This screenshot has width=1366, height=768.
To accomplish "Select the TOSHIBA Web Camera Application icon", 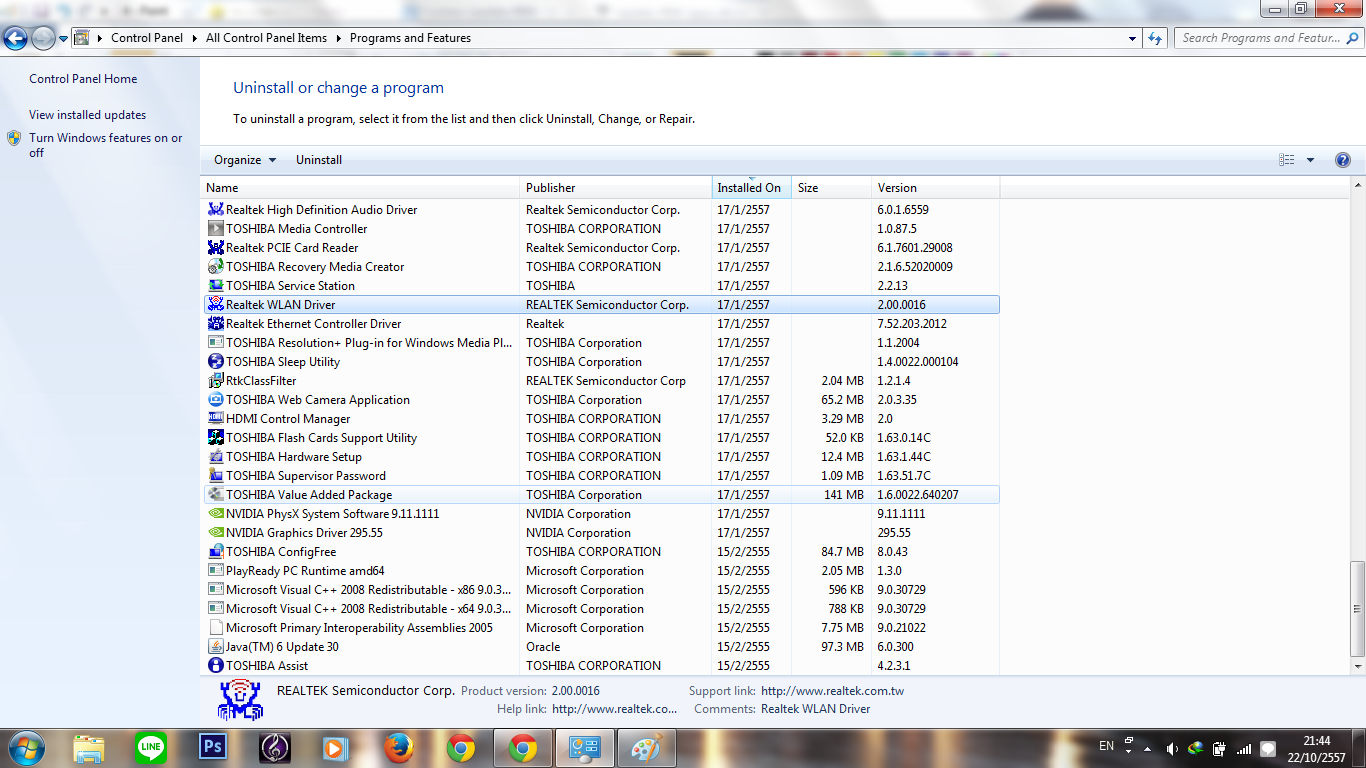I will tap(215, 400).
